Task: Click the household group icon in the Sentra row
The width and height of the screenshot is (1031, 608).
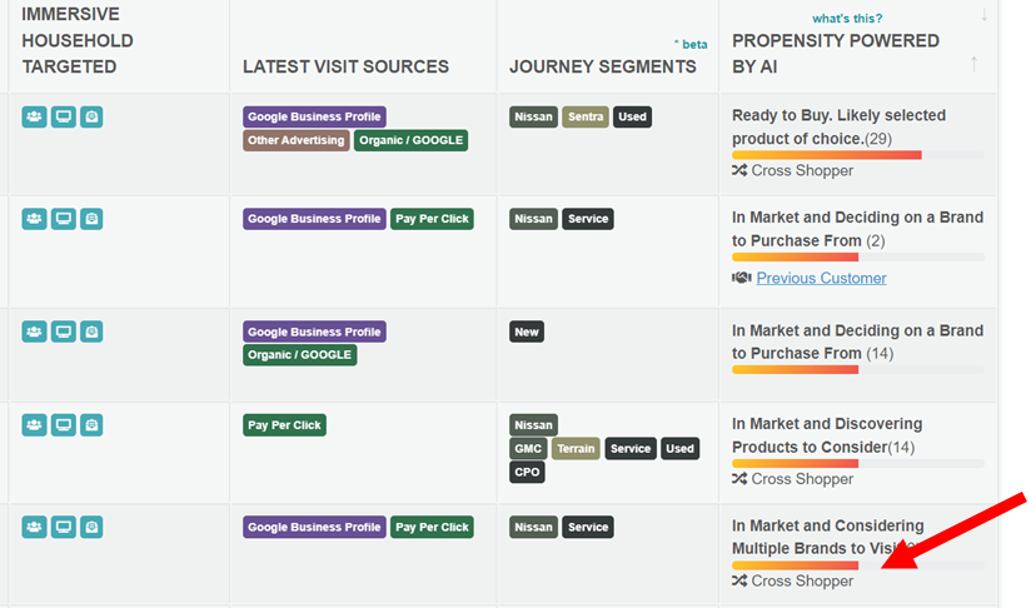Action: pyautogui.click(x=35, y=117)
